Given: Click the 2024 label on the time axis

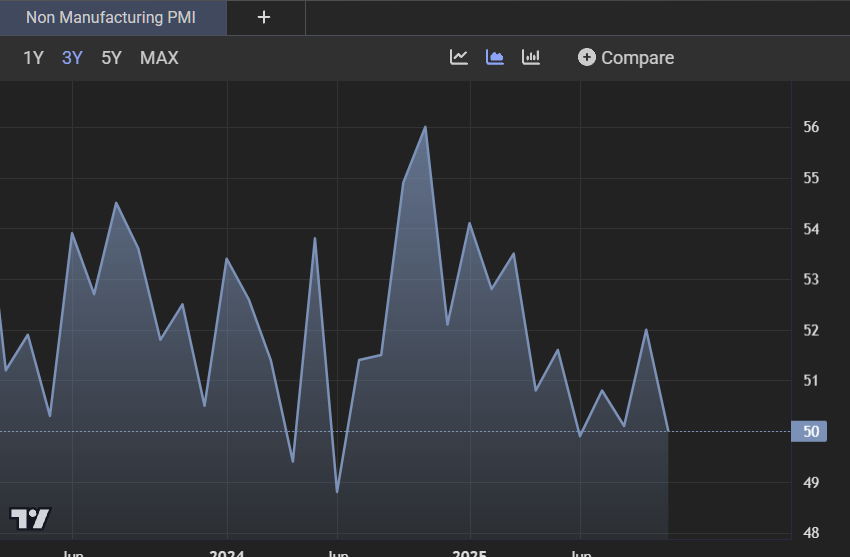Looking at the screenshot, I should point(227,551).
